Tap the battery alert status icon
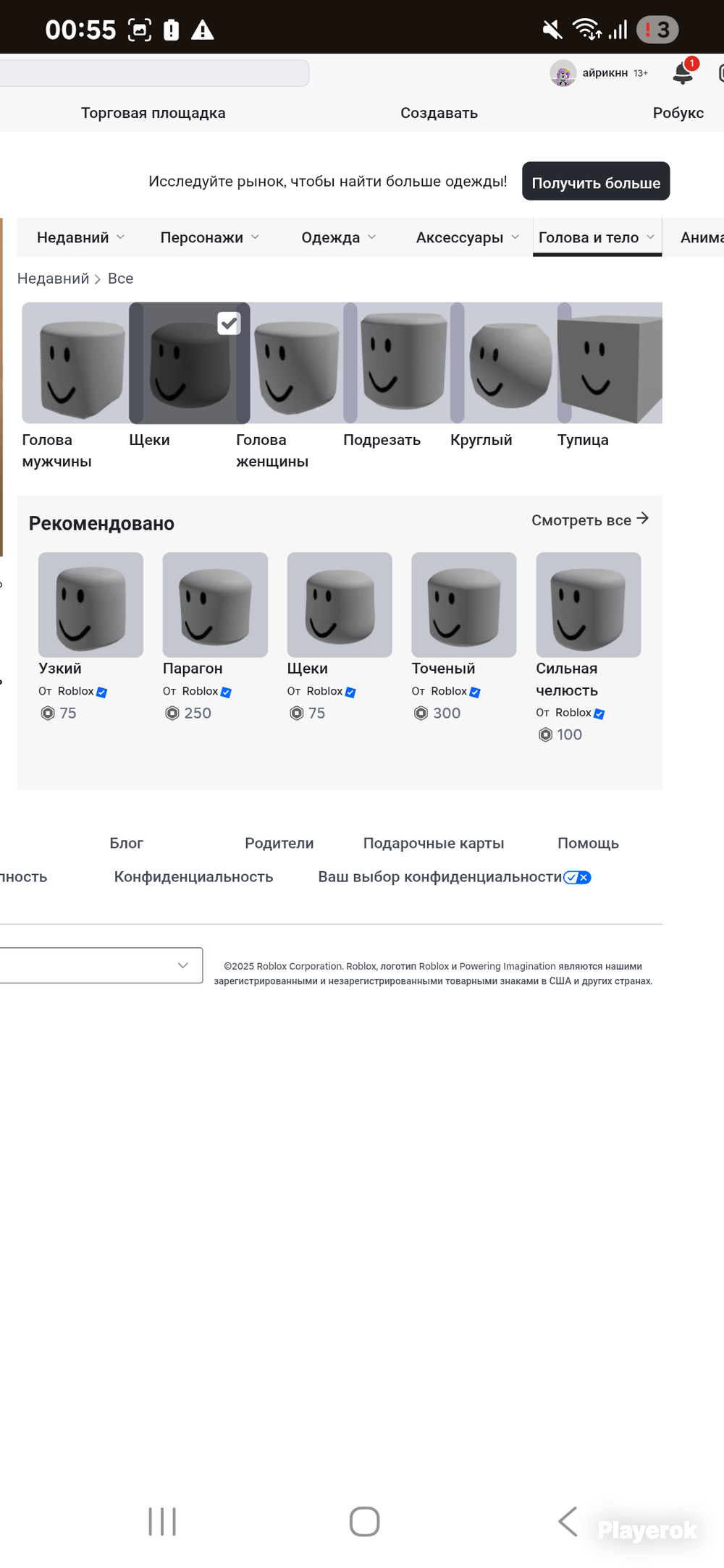Screen dimensions: 724x1568 click(171, 30)
